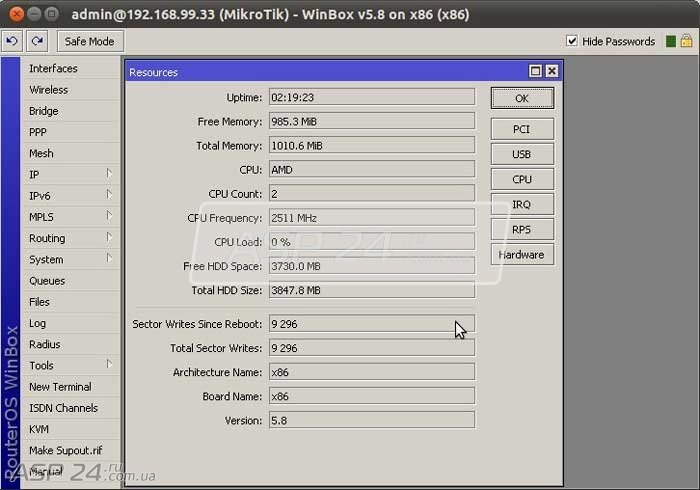Click the CPU Frequency field 2511 MHz

[372, 218]
